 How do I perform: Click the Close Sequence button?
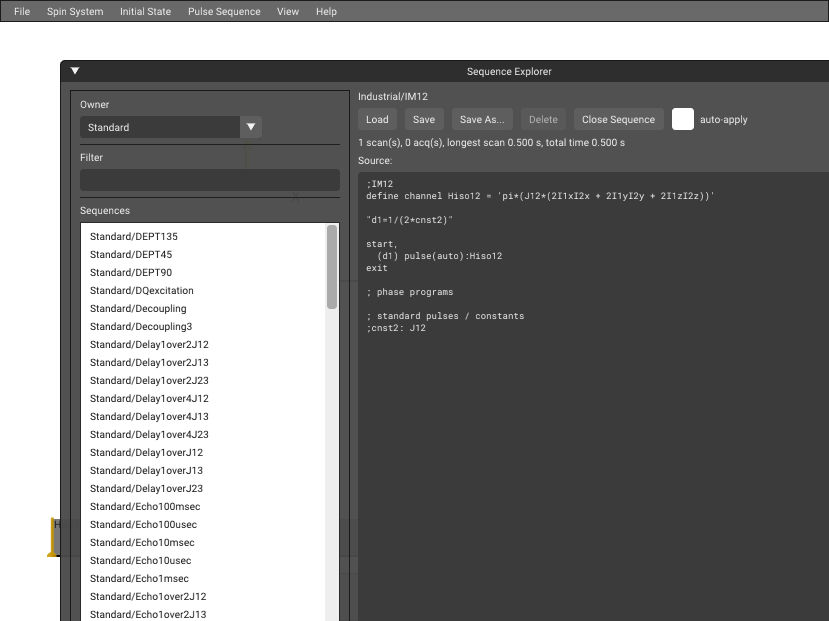(618, 119)
